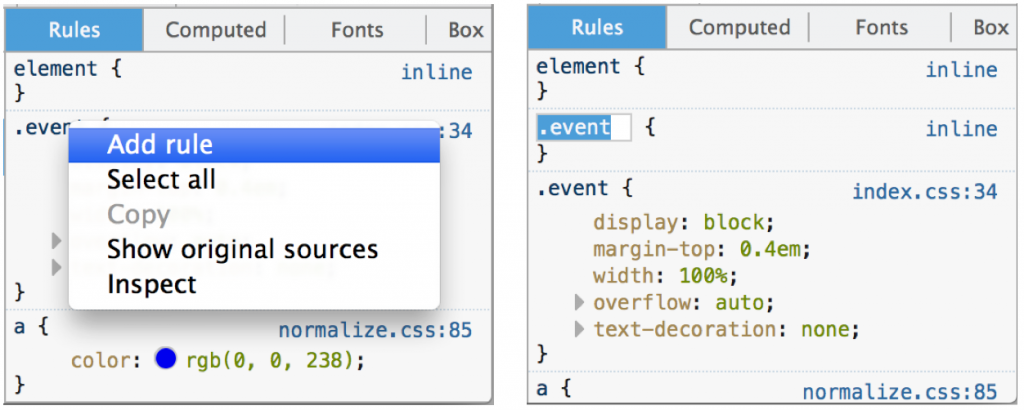Click rgb(0, 0, 238) value text
Viewport: 1024px width, 410px height.
pyautogui.click(x=271, y=359)
